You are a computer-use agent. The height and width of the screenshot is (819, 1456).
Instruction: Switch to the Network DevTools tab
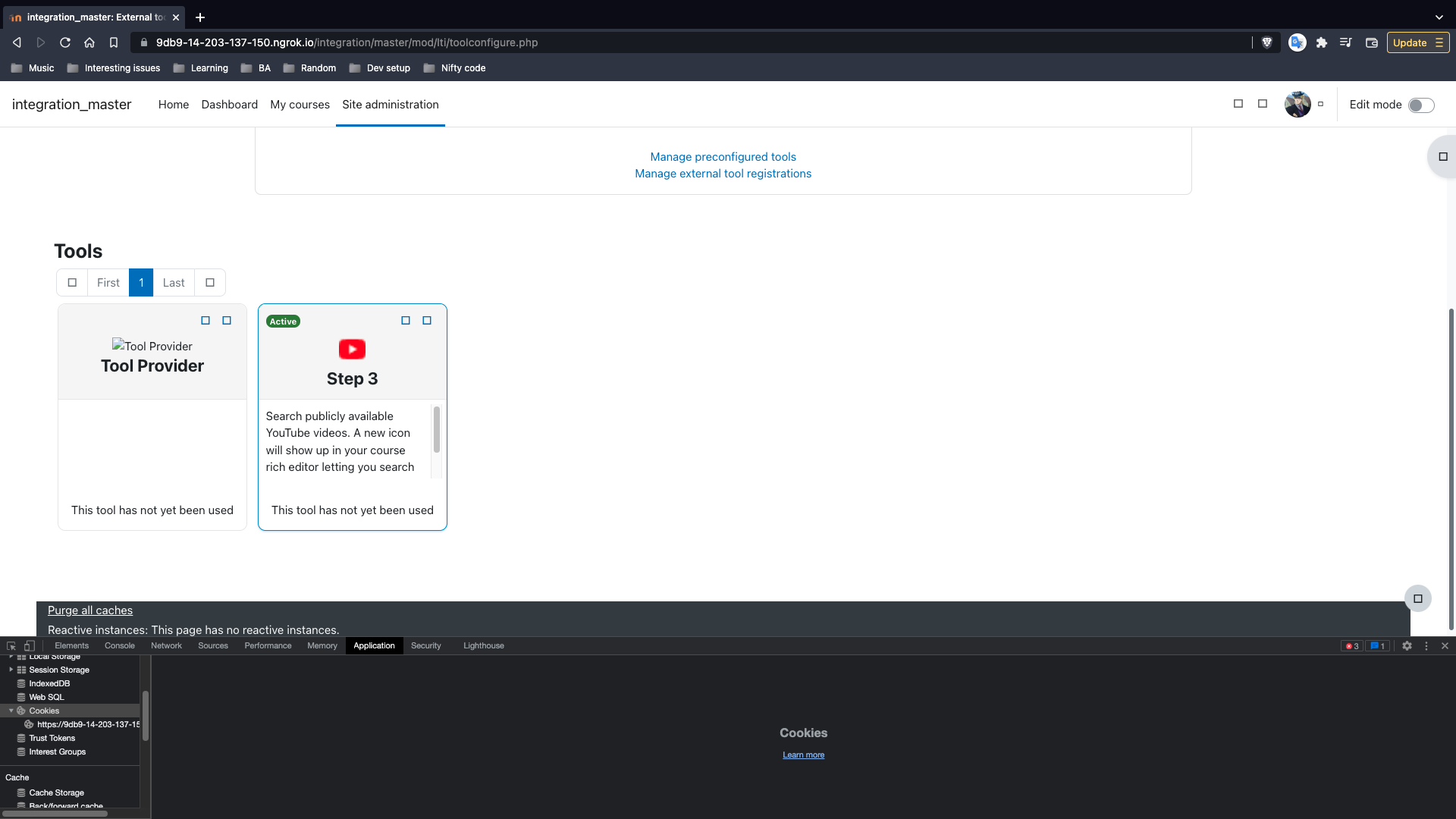167,646
